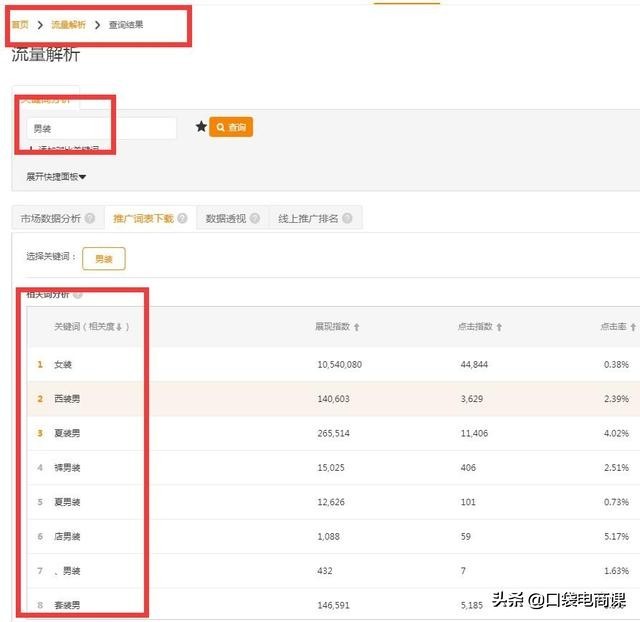
Task: Click help icon beside 市场数据分析
Action: 90,218
